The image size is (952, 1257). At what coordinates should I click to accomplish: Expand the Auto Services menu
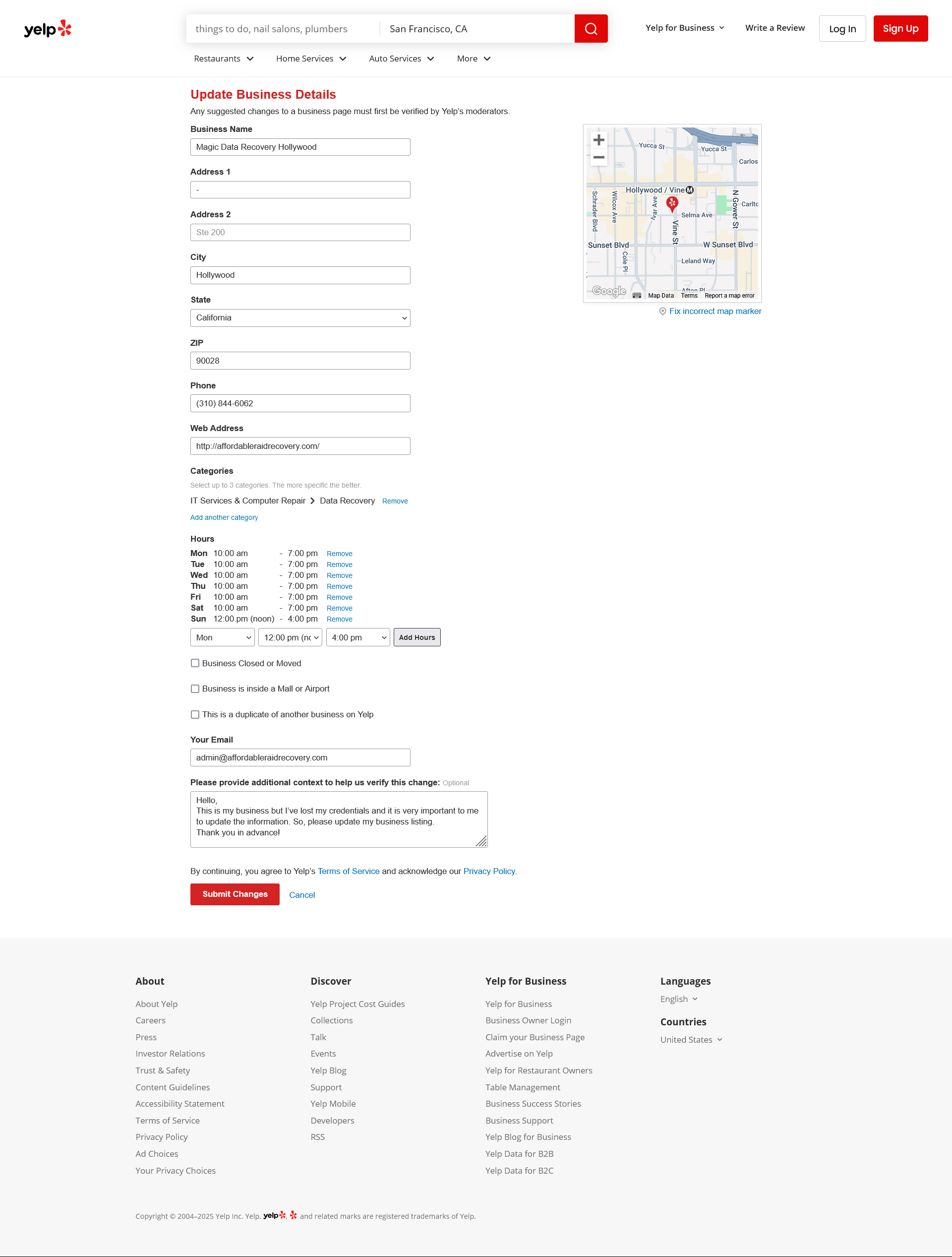[x=401, y=59]
